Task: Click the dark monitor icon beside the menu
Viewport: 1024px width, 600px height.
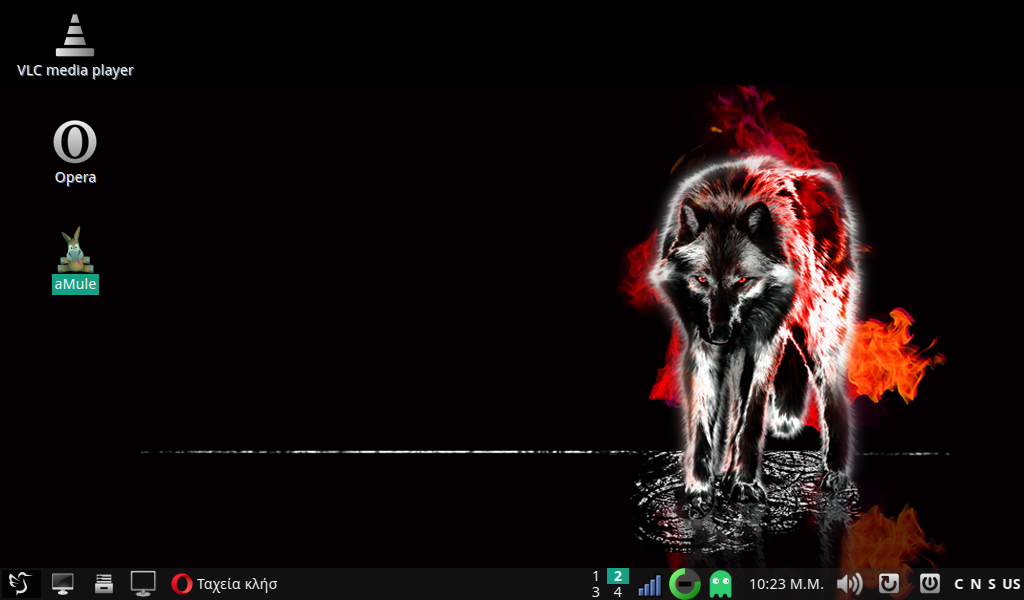Action: (63, 584)
